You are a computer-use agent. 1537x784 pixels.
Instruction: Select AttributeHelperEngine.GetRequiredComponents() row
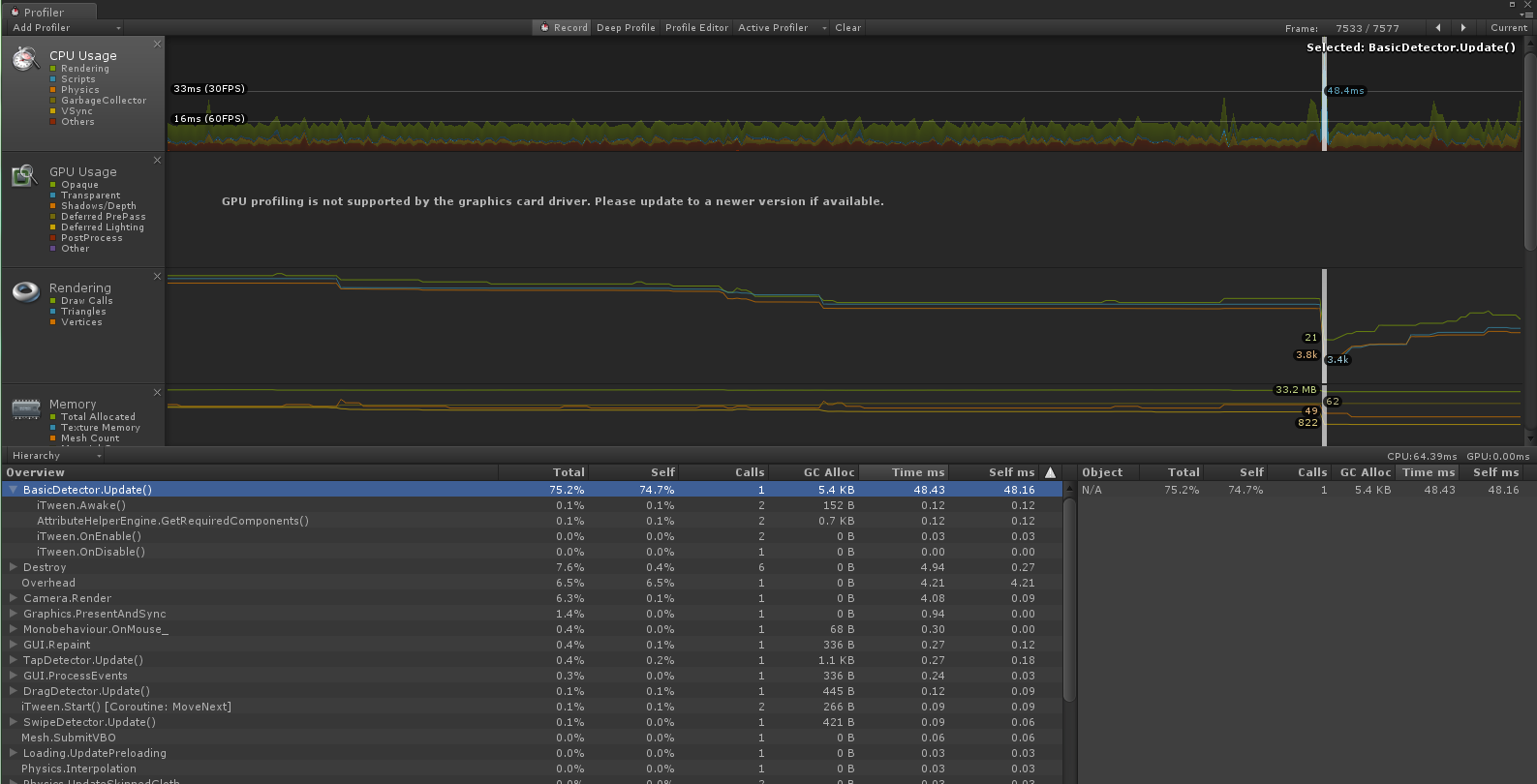click(532, 521)
